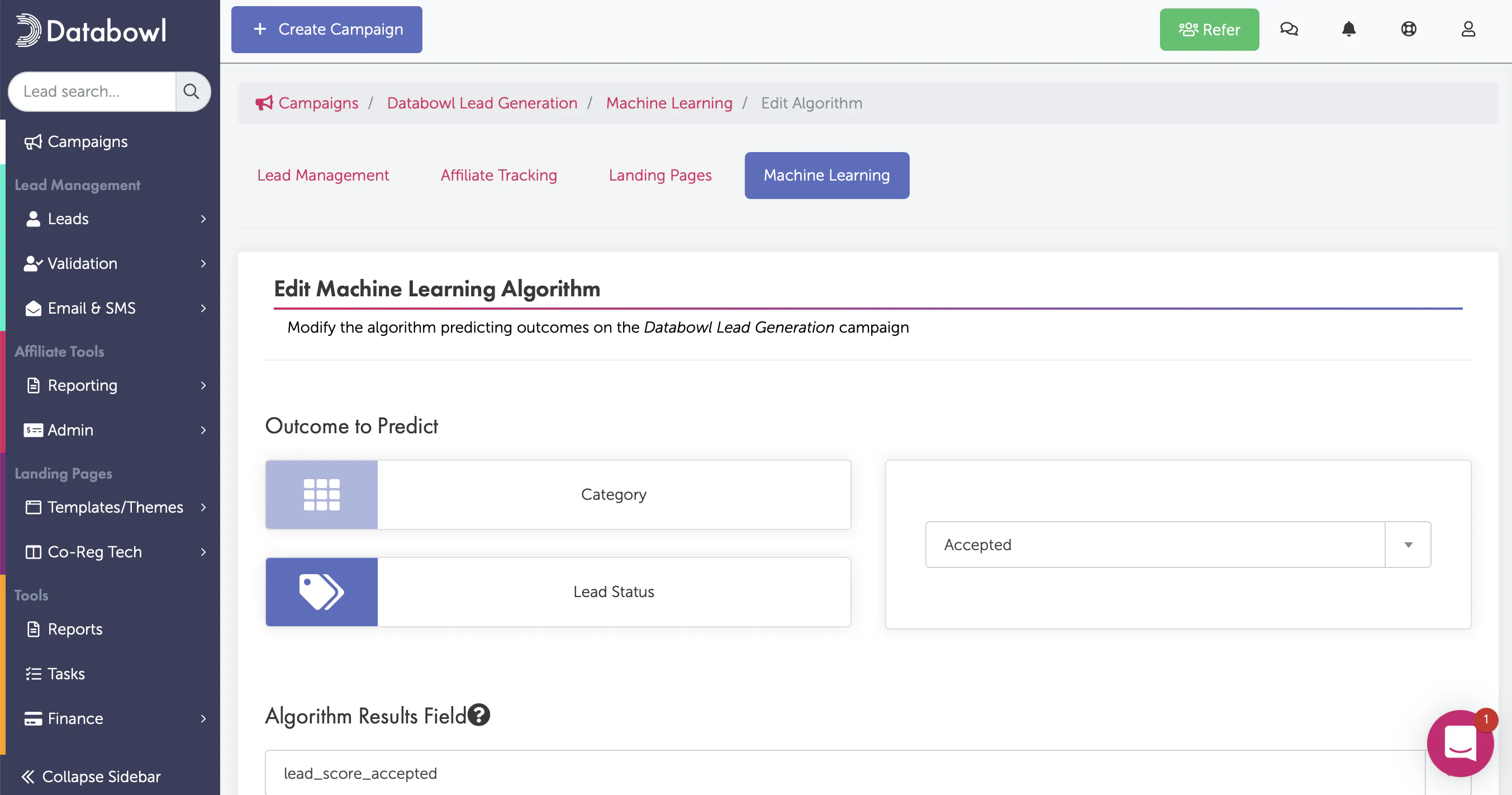Open the chat messages icon in header
This screenshot has width=1512, height=795.
pos(1289,30)
